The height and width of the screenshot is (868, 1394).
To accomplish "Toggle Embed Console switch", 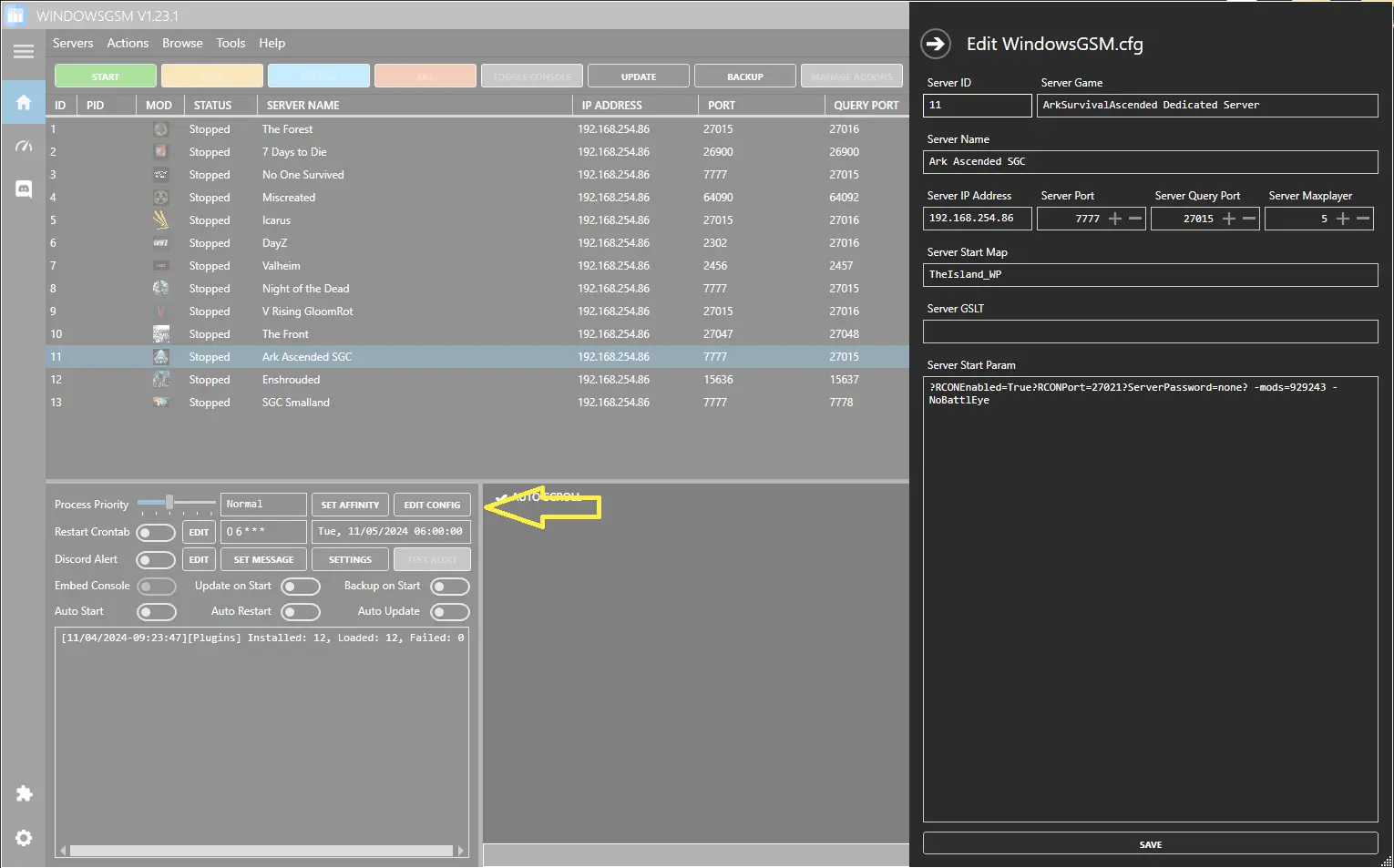I will (156, 587).
